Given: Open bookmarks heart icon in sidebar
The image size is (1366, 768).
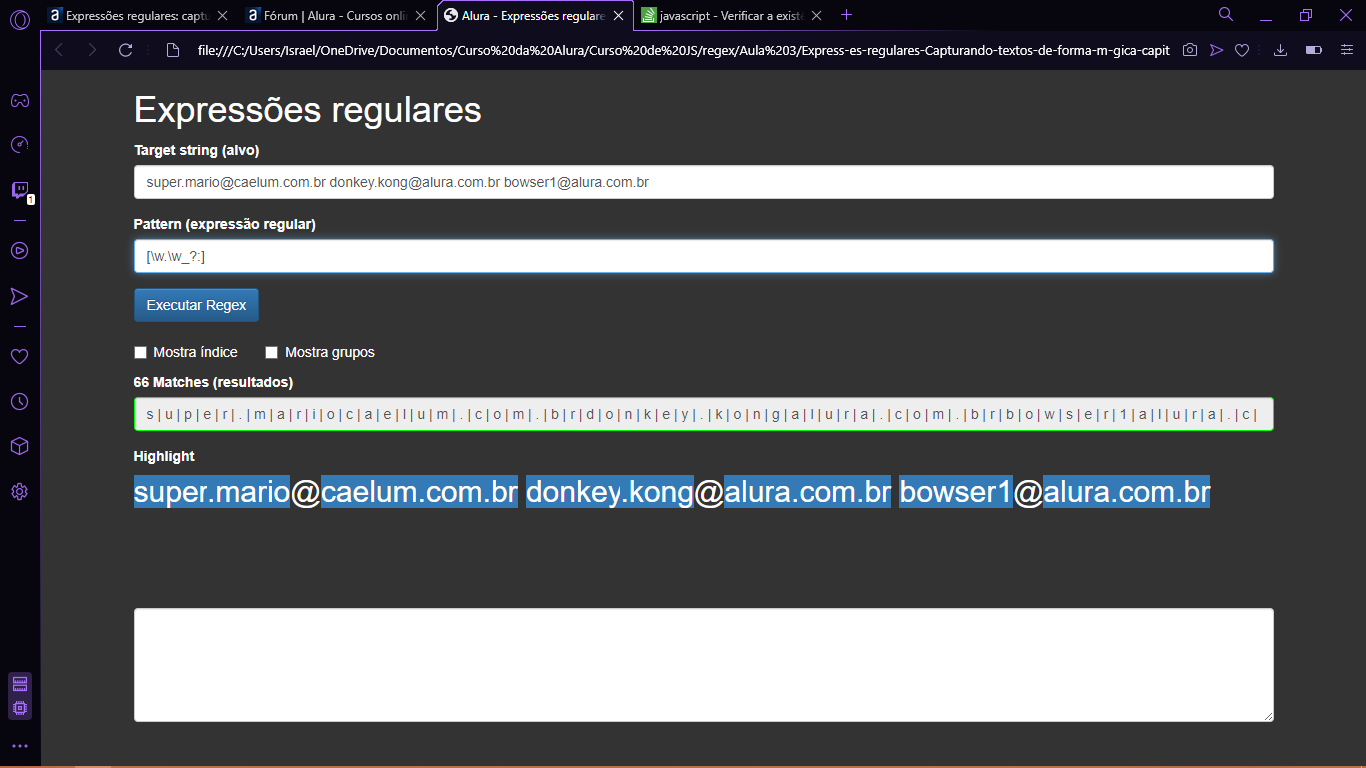Looking at the screenshot, I should pyautogui.click(x=19, y=356).
